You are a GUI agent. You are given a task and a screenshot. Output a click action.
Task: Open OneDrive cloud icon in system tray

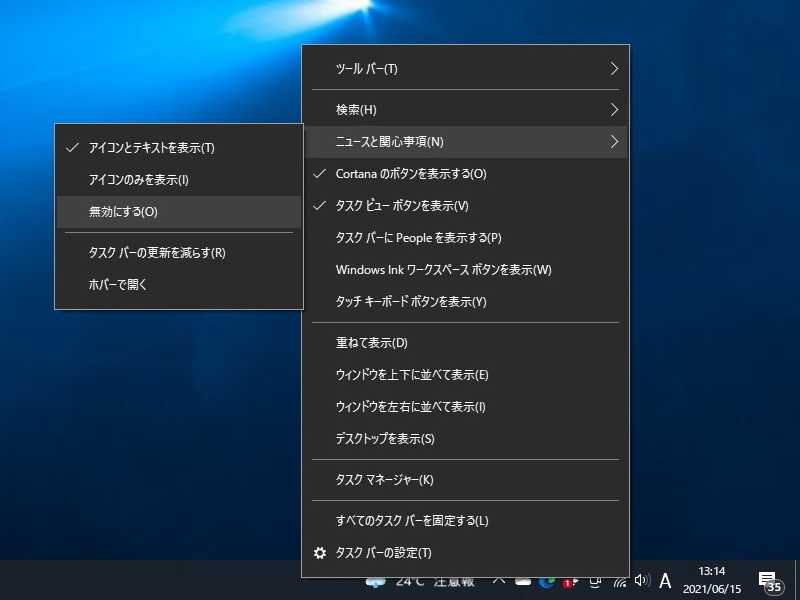tap(522, 582)
